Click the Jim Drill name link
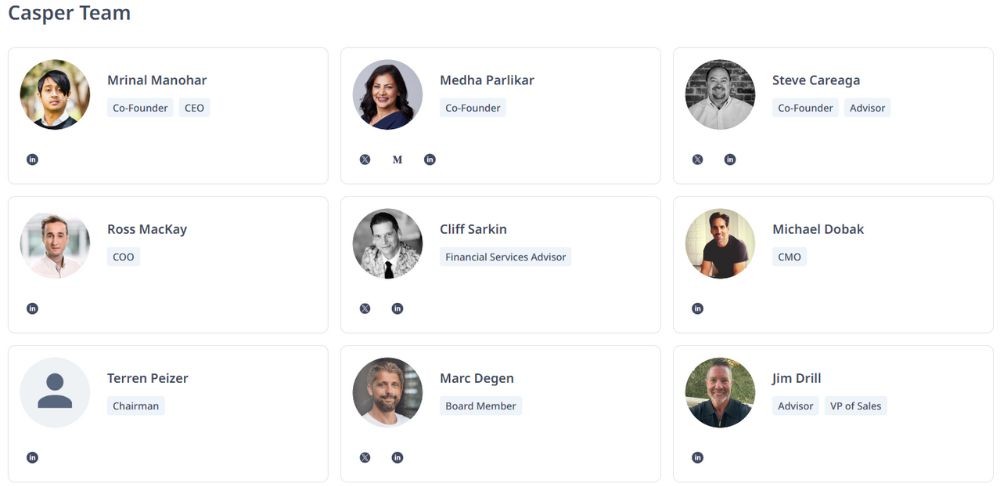The width and height of the screenshot is (1000, 486). (797, 378)
